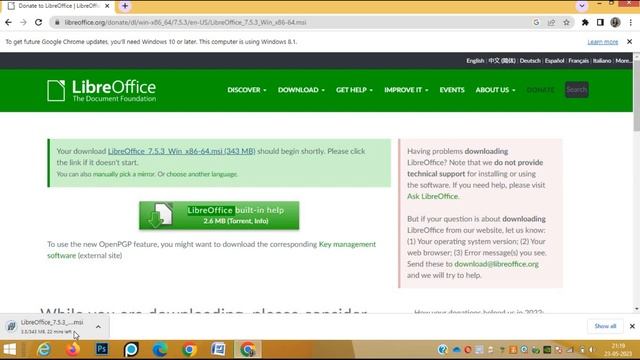Expand the GET HELP menu
This screenshot has height=360, width=640.
tap(354, 90)
